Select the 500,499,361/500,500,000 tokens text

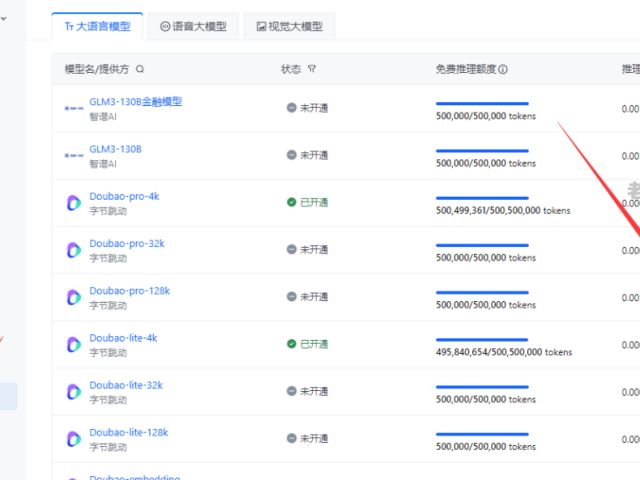pyautogui.click(x=503, y=211)
